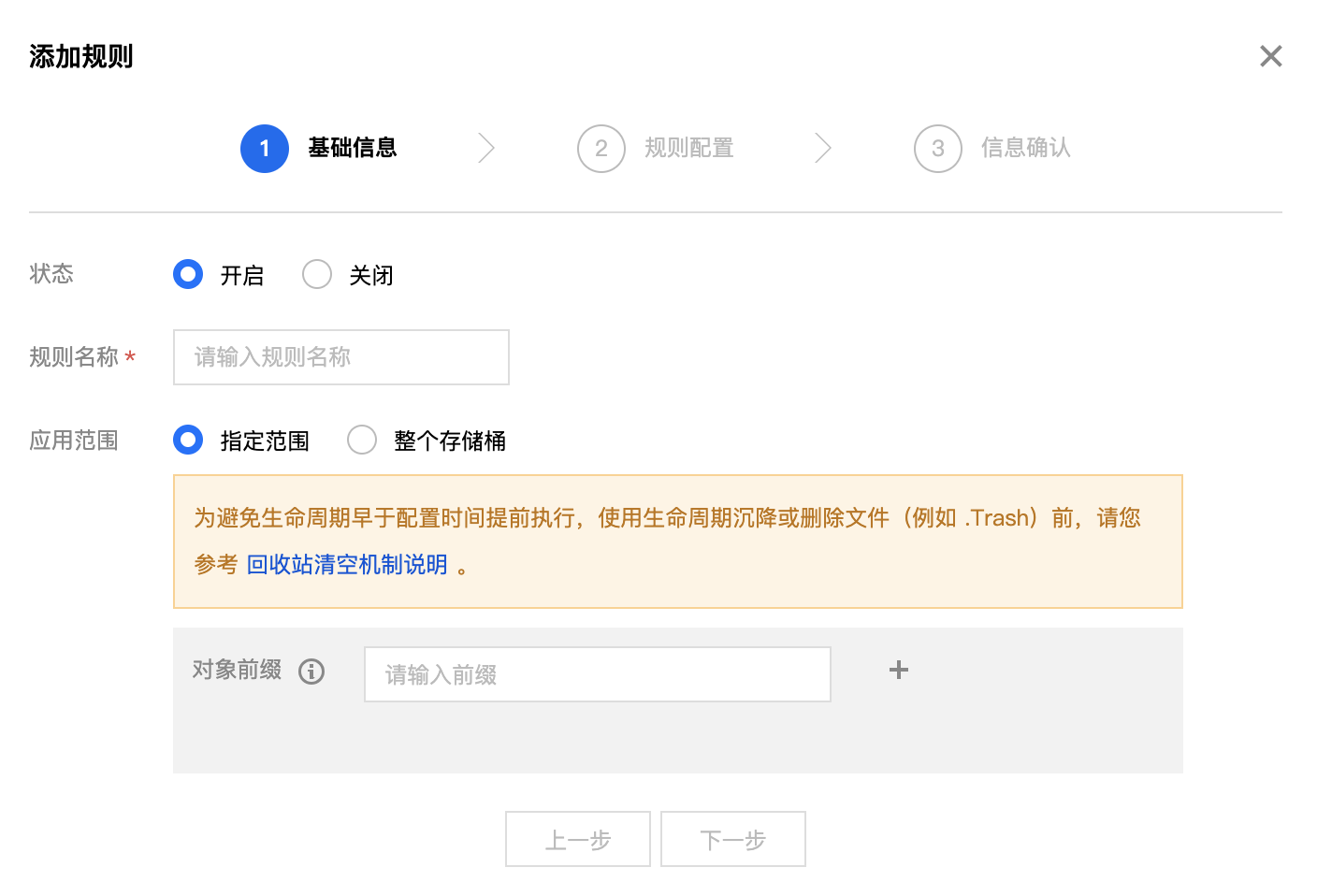This screenshot has width=1317, height=896.
Task: Go to the 规则配置 step label
Action: click(689, 148)
